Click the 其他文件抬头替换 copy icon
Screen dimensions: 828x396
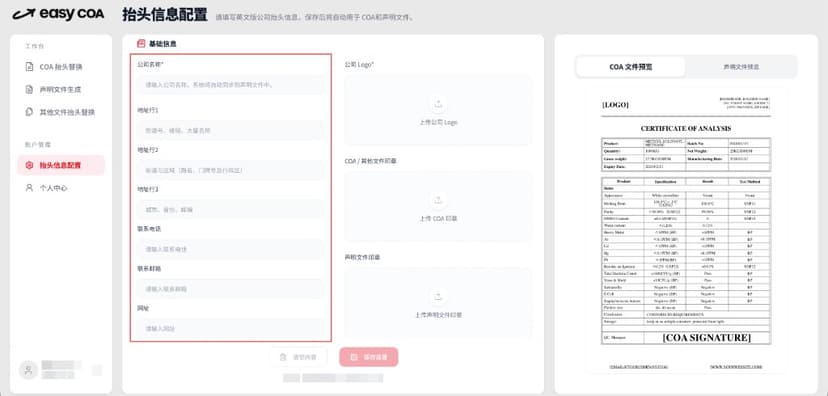[x=30, y=112]
